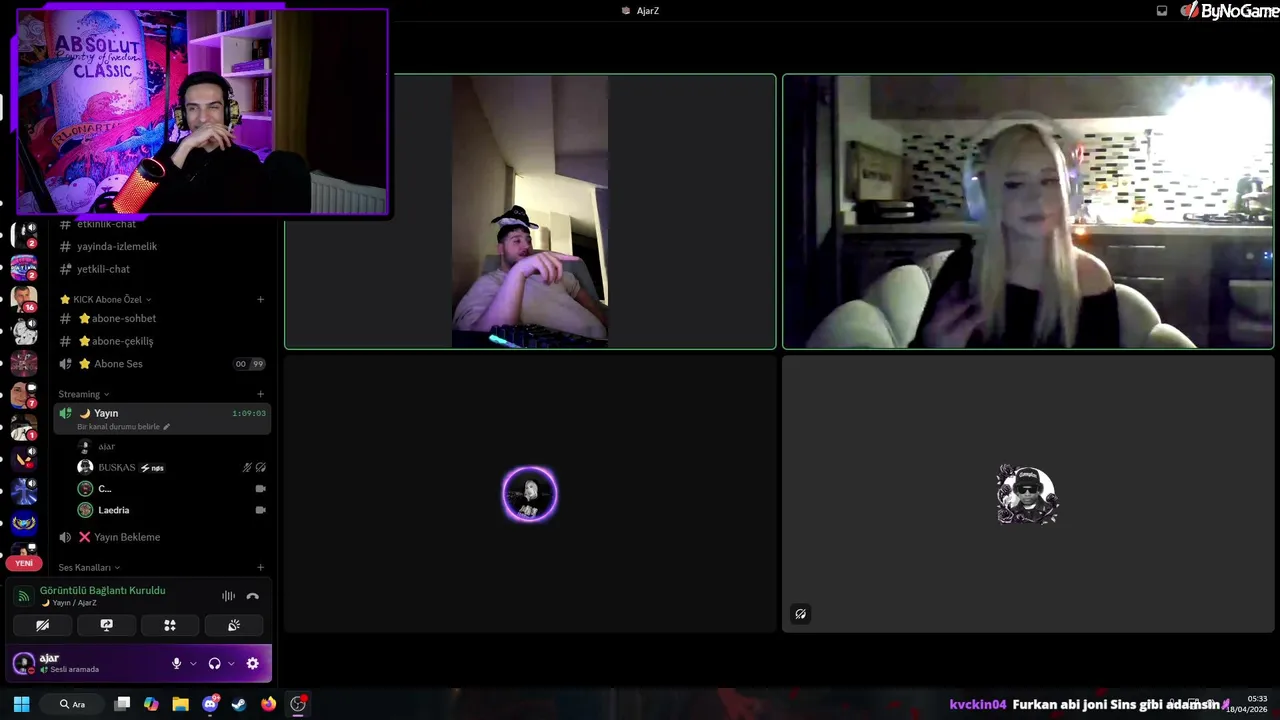Click camera icon next to Laedria
1280x720 pixels.
tap(260, 510)
